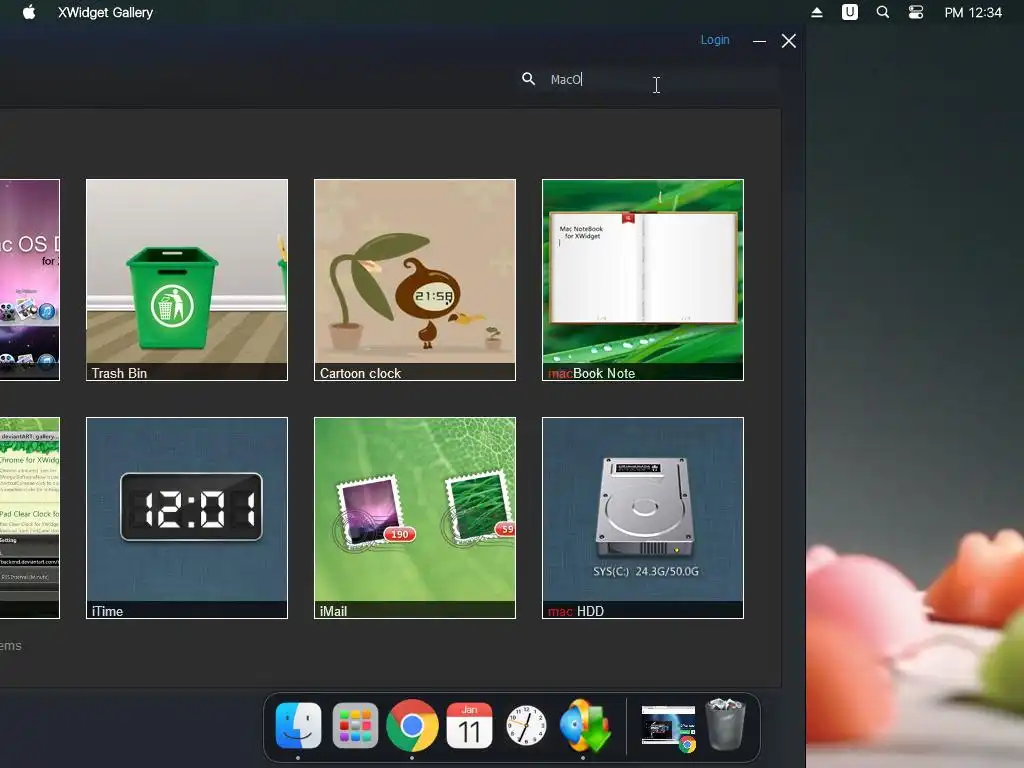
Task: Open the mac HDD widget thumbnail
Action: pyautogui.click(x=643, y=517)
